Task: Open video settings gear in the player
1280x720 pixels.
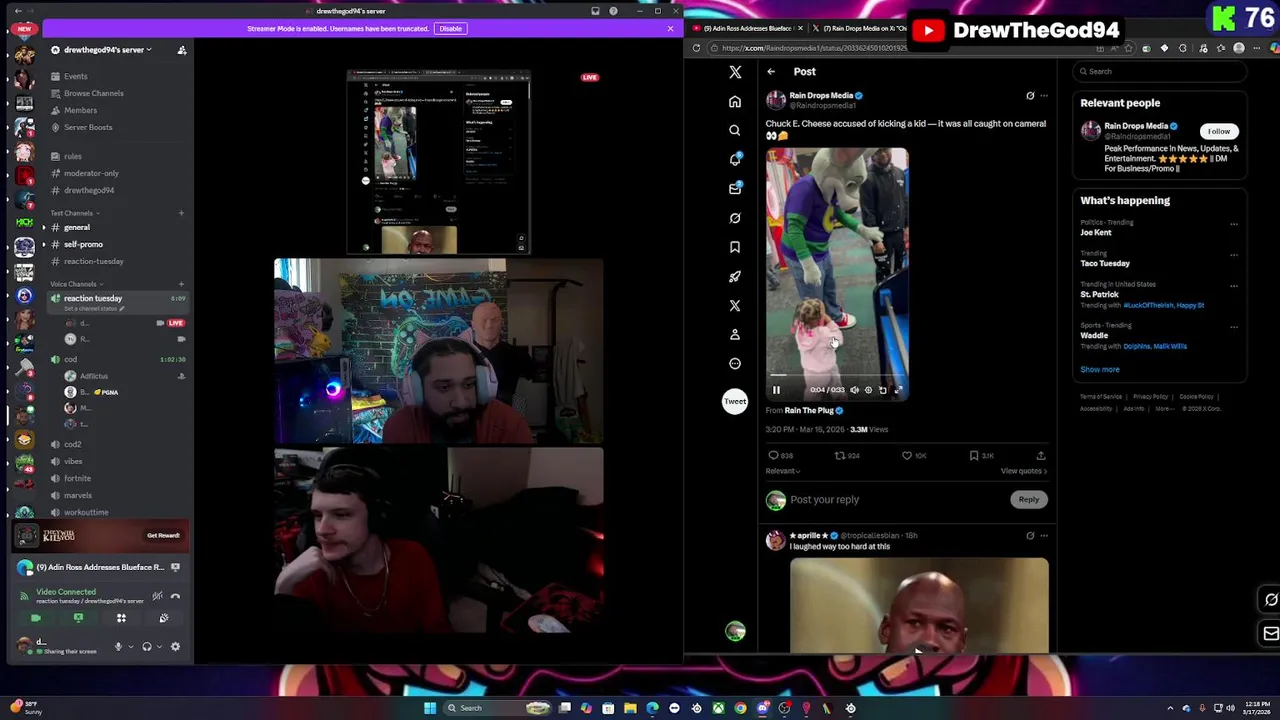Action: (868, 390)
